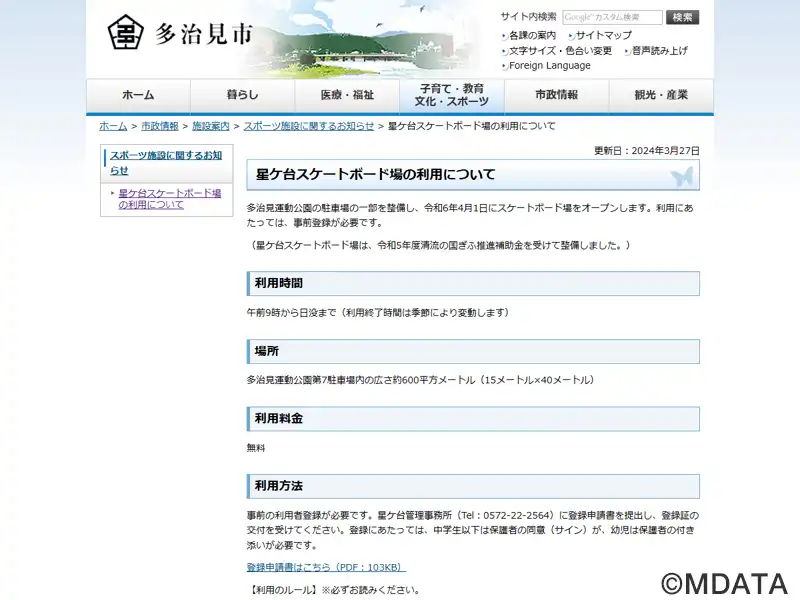Image resolution: width=800 pixels, height=600 pixels.
Task: Go to スポーツ施設に関するお知らせ in breadcrumb
Action: point(309,126)
